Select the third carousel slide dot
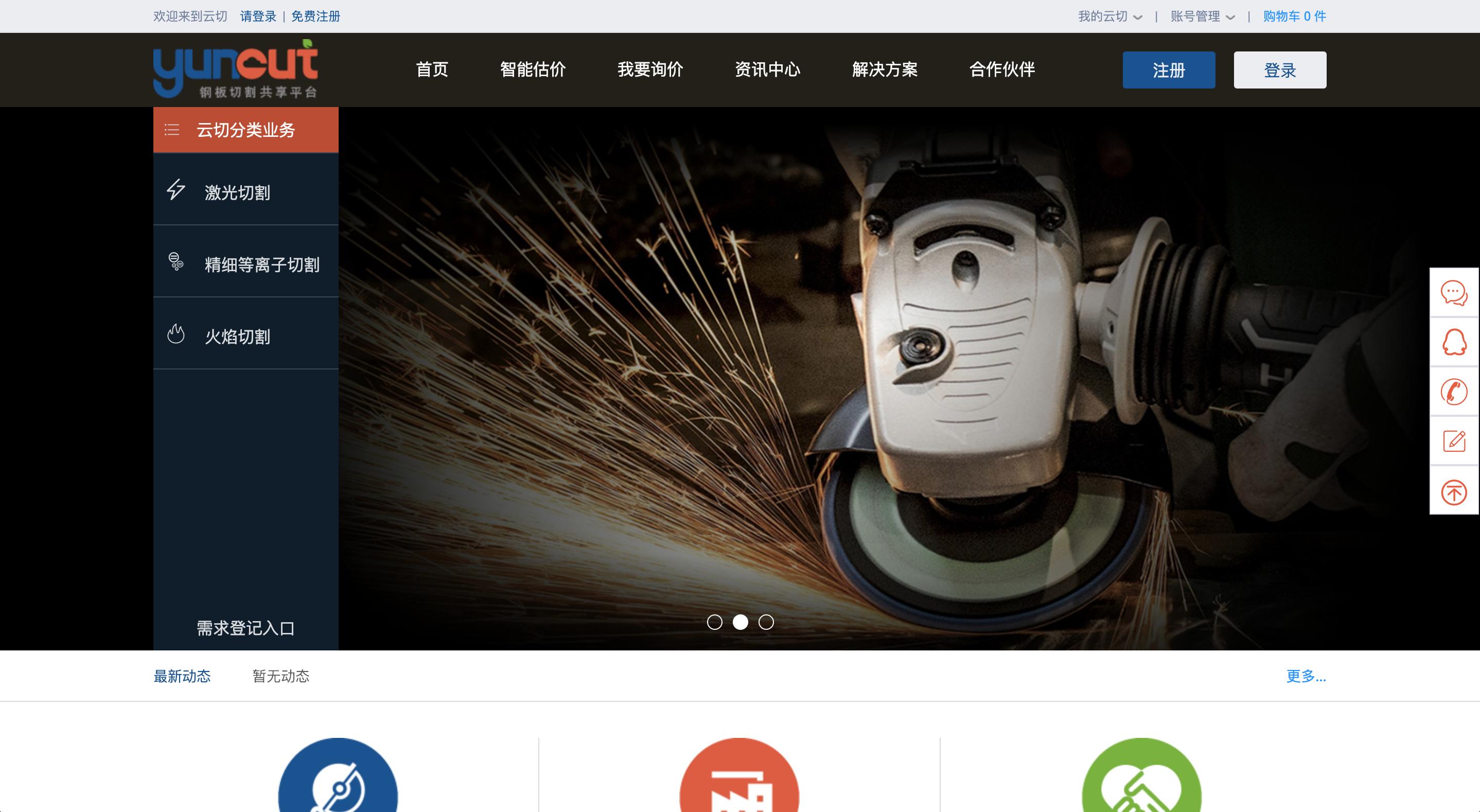The image size is (1480, 812). [766, 622]
